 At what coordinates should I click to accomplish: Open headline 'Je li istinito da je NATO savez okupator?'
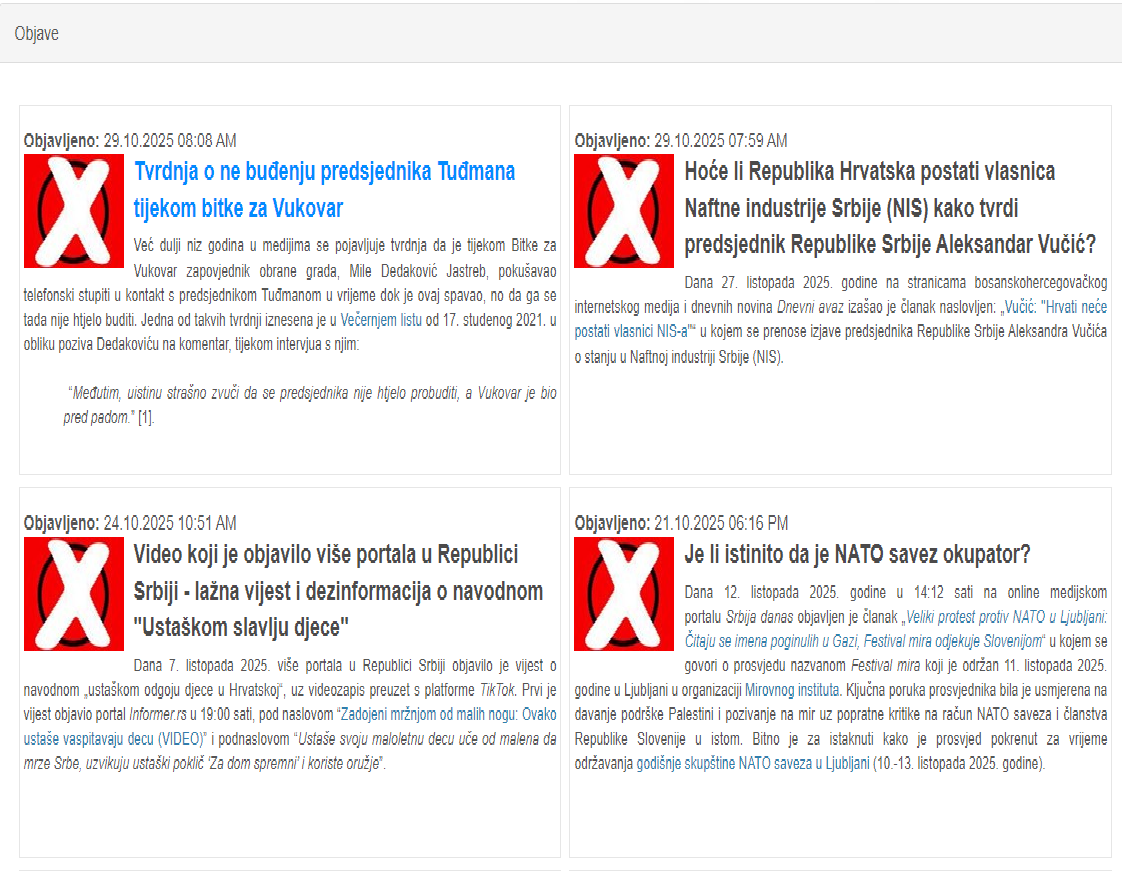tap(857, 554)
